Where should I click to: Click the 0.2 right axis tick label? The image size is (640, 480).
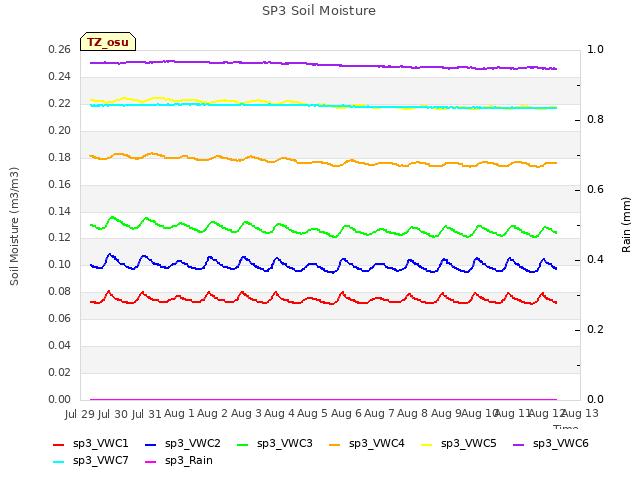pyautogui.click(x=595, y=329)
